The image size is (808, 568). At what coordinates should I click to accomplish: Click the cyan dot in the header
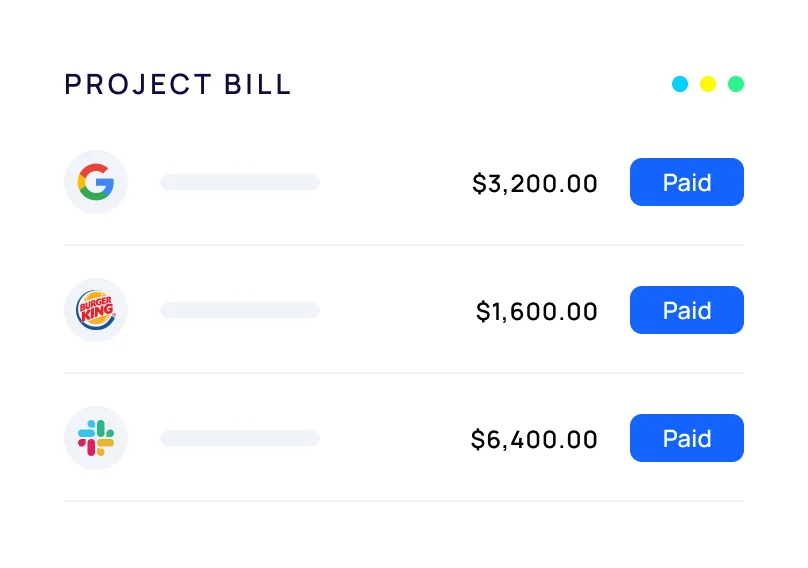680,84
